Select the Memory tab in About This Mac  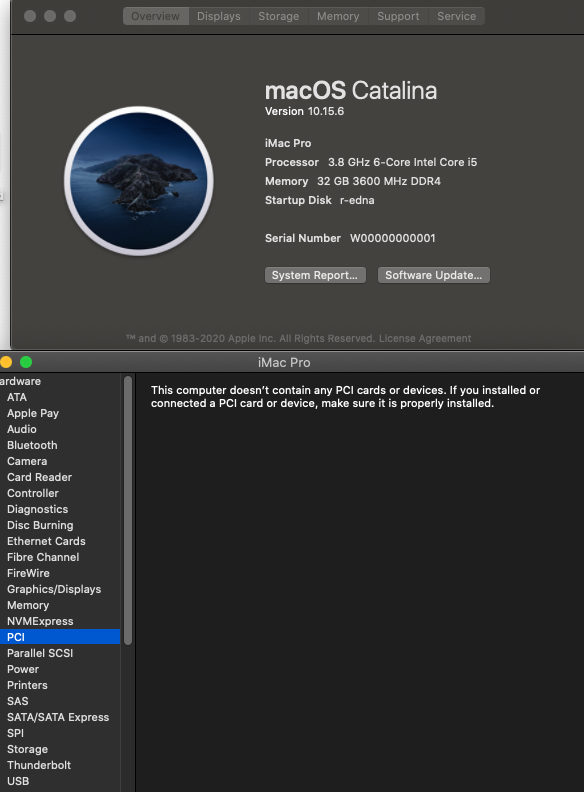(x=338, y=16)
